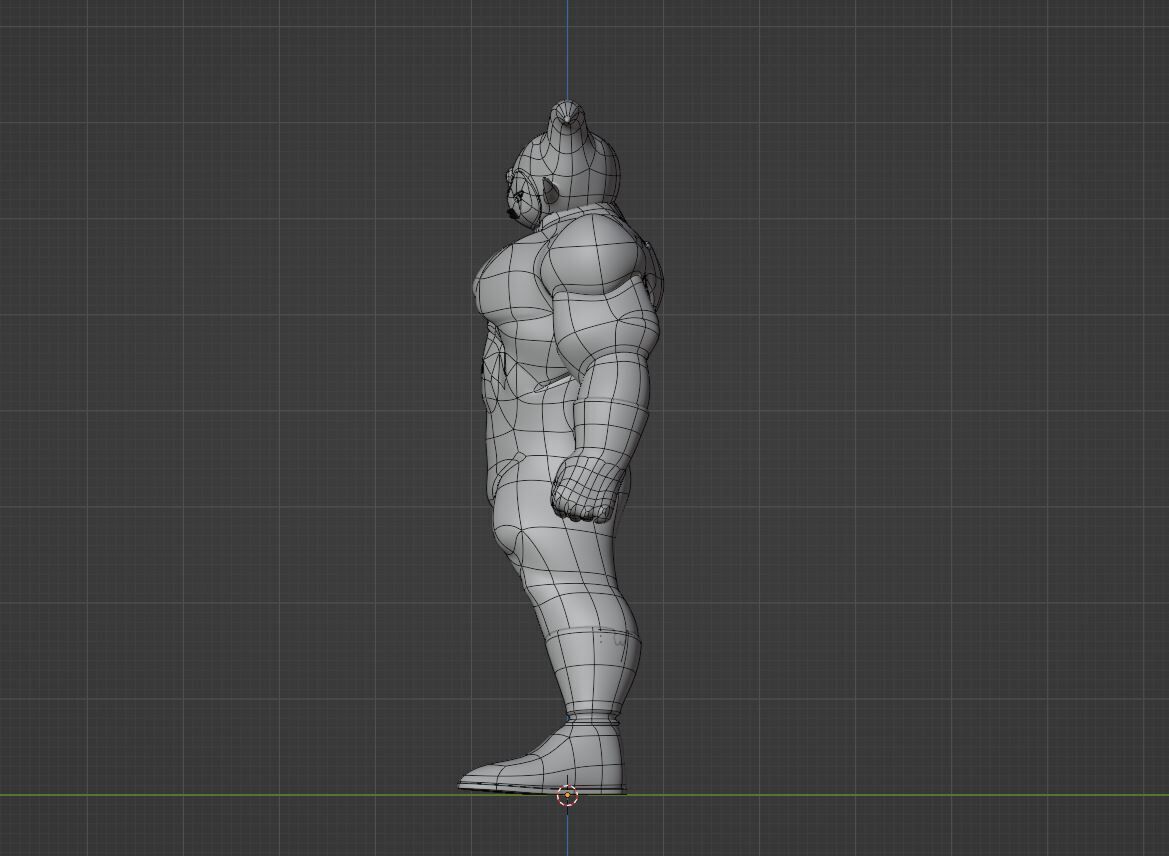
Task: Click the character's pointed ear
Action: pyautogui.click(x=551, y=191)
